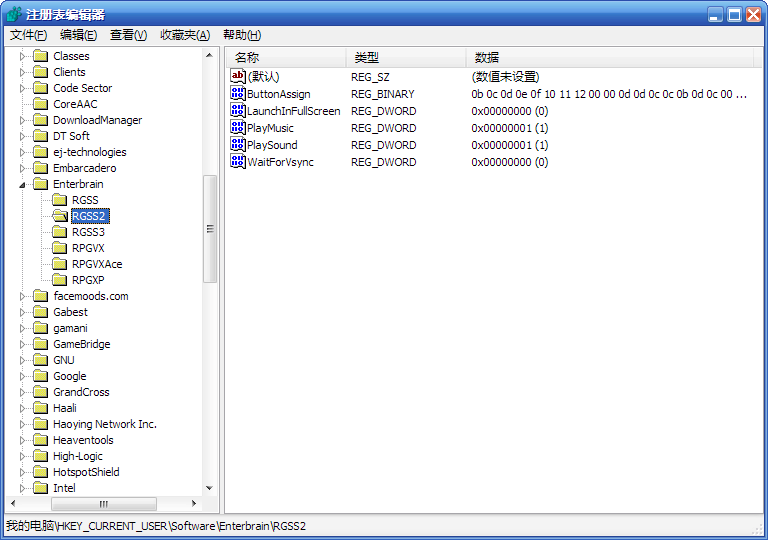
Task: Expand the GameBridge tree node
Action: (22, 344)
